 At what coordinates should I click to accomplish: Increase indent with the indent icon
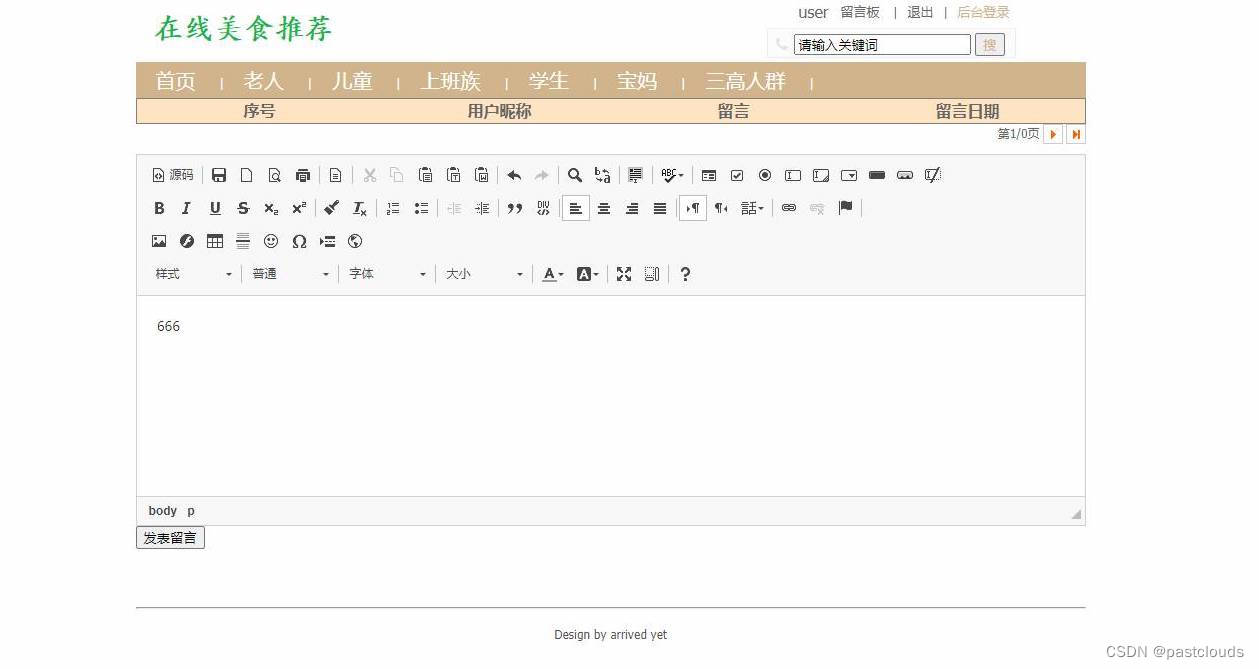[482, 208]
